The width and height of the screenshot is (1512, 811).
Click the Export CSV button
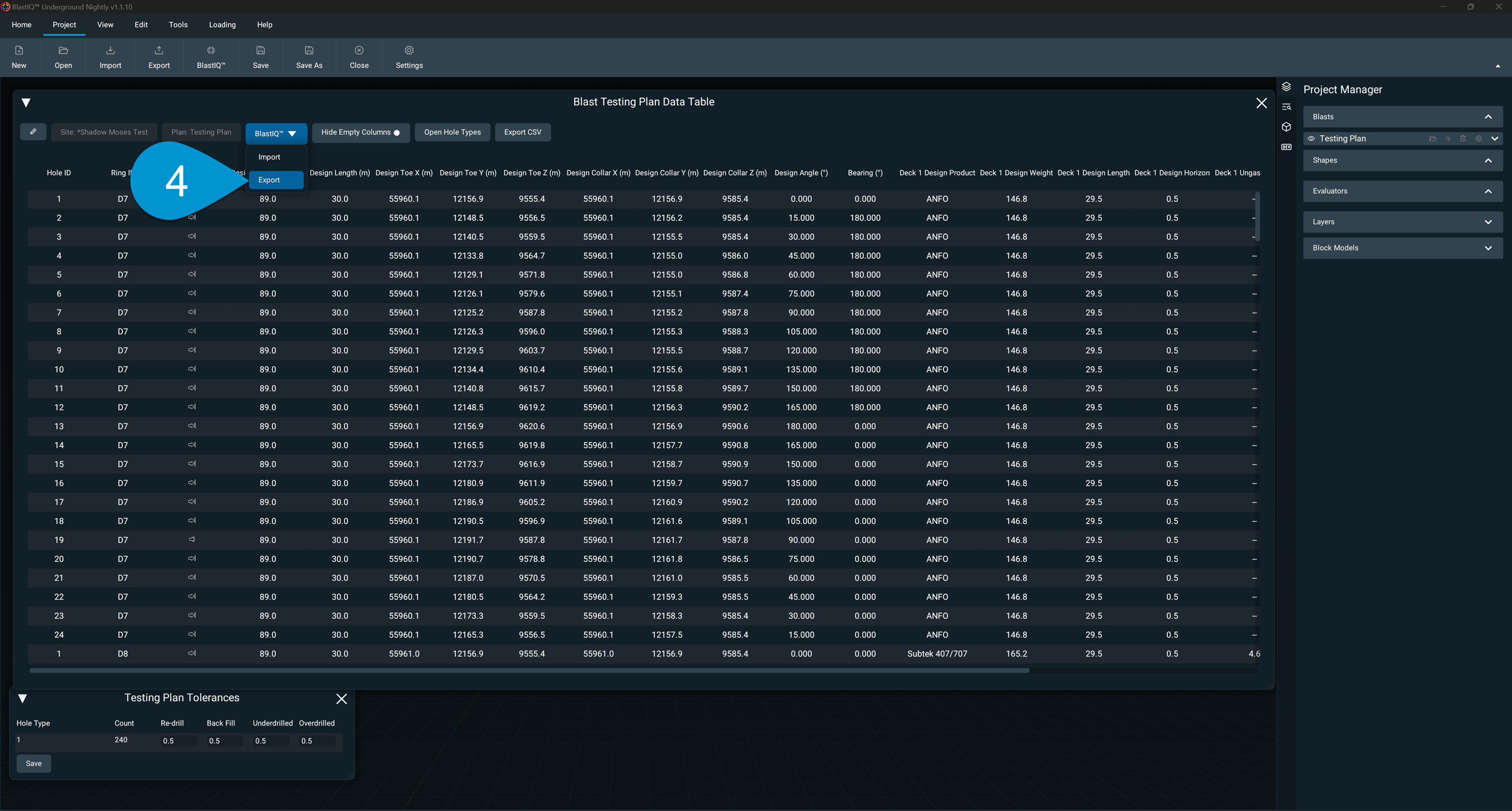(x=522, y=132)
